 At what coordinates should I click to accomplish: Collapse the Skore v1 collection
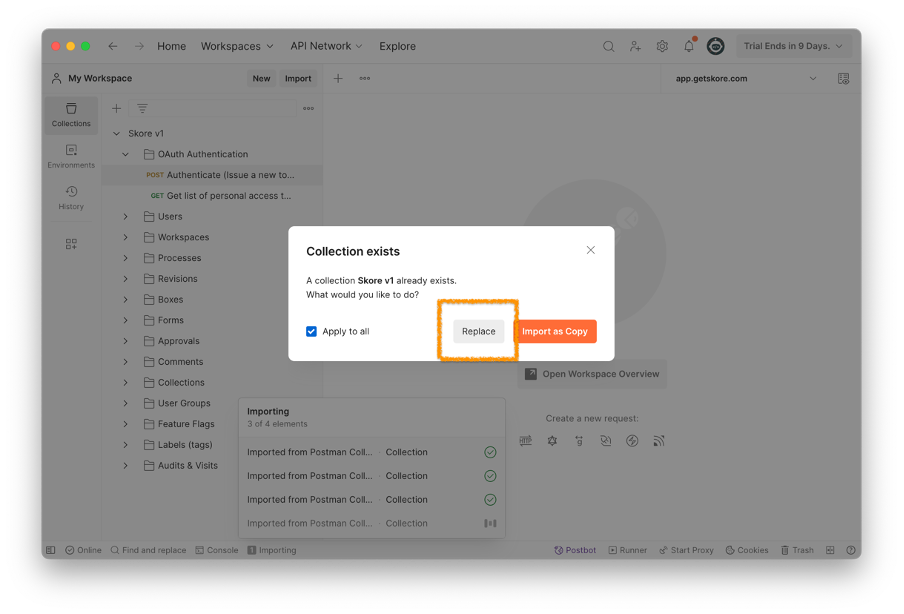116,134
